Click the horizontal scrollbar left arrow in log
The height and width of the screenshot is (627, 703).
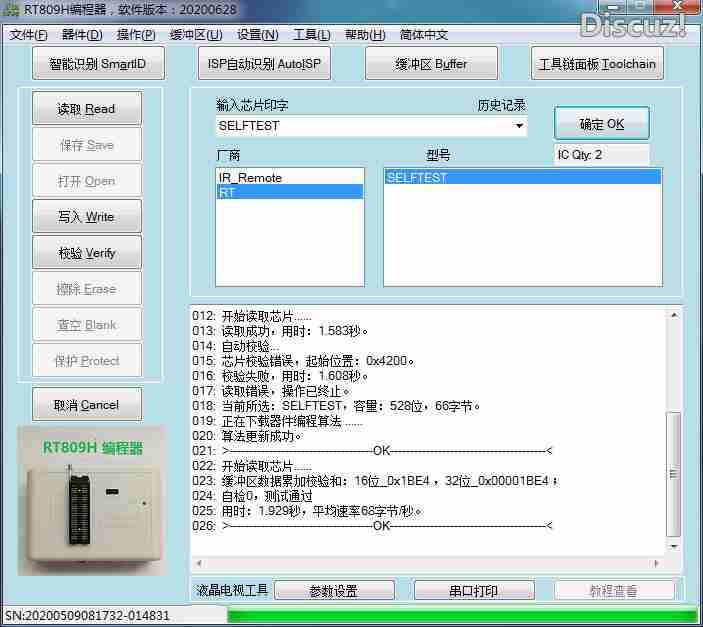pyautogui.click(x=199, y=563)
